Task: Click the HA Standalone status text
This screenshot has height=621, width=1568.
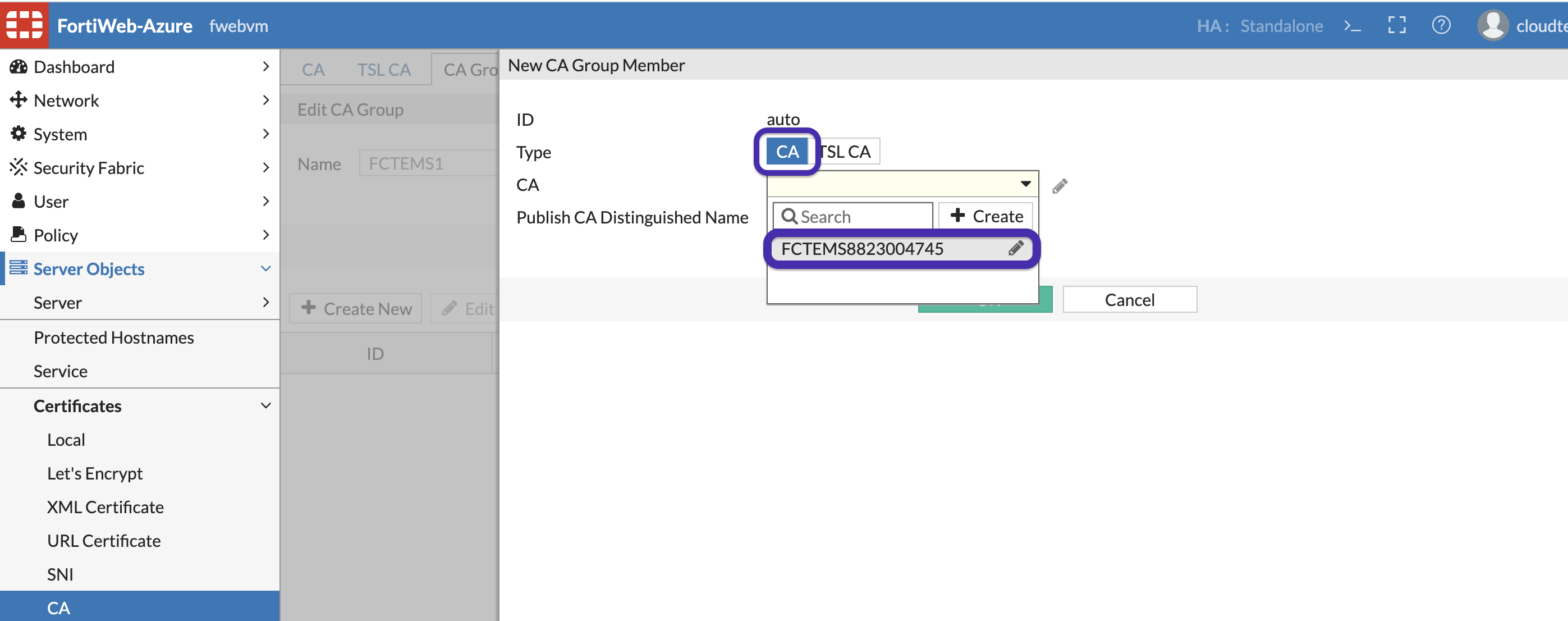Action: pos(1259,26)
